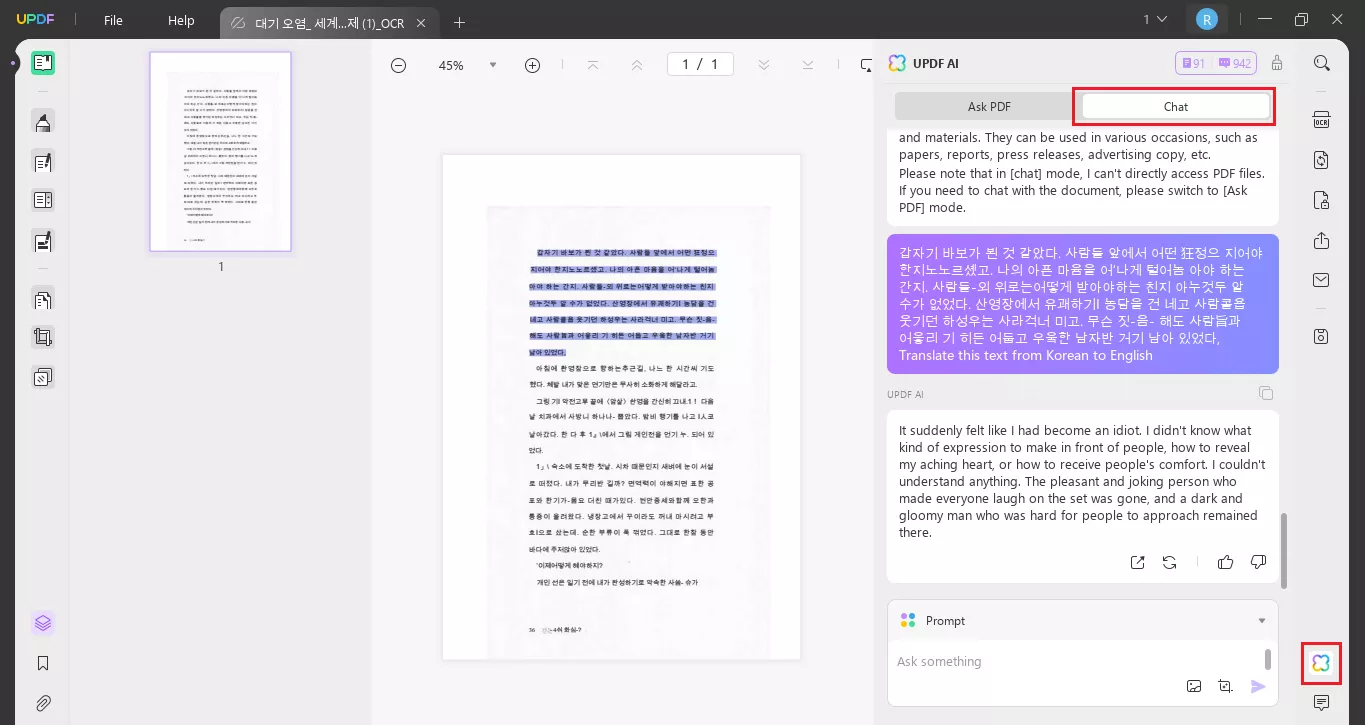Switch to the Ask PDF tab
Screen dimensions: 1365x725
pos(988,106)
